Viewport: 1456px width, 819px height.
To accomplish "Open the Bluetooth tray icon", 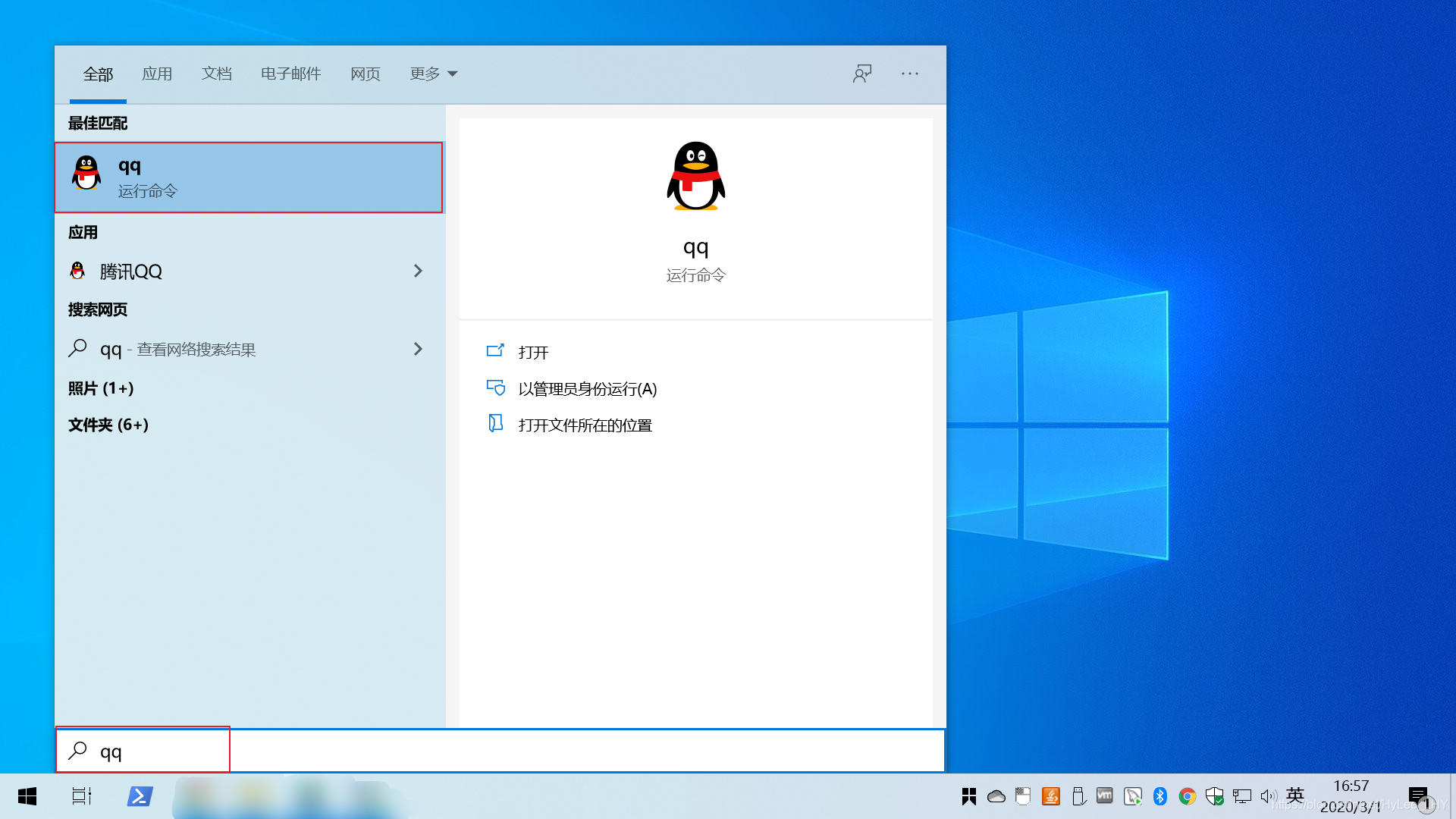I will (1160, 796).
